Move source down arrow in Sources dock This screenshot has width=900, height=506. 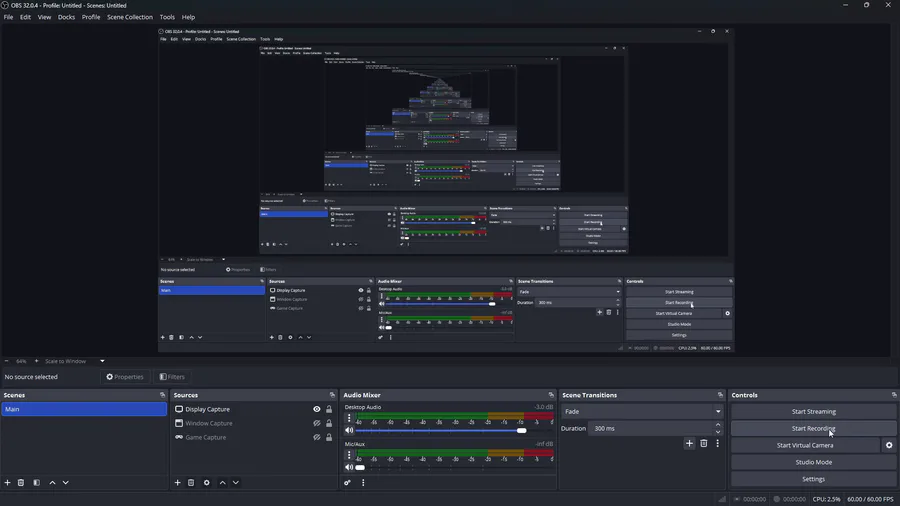[x=235, y=482]
